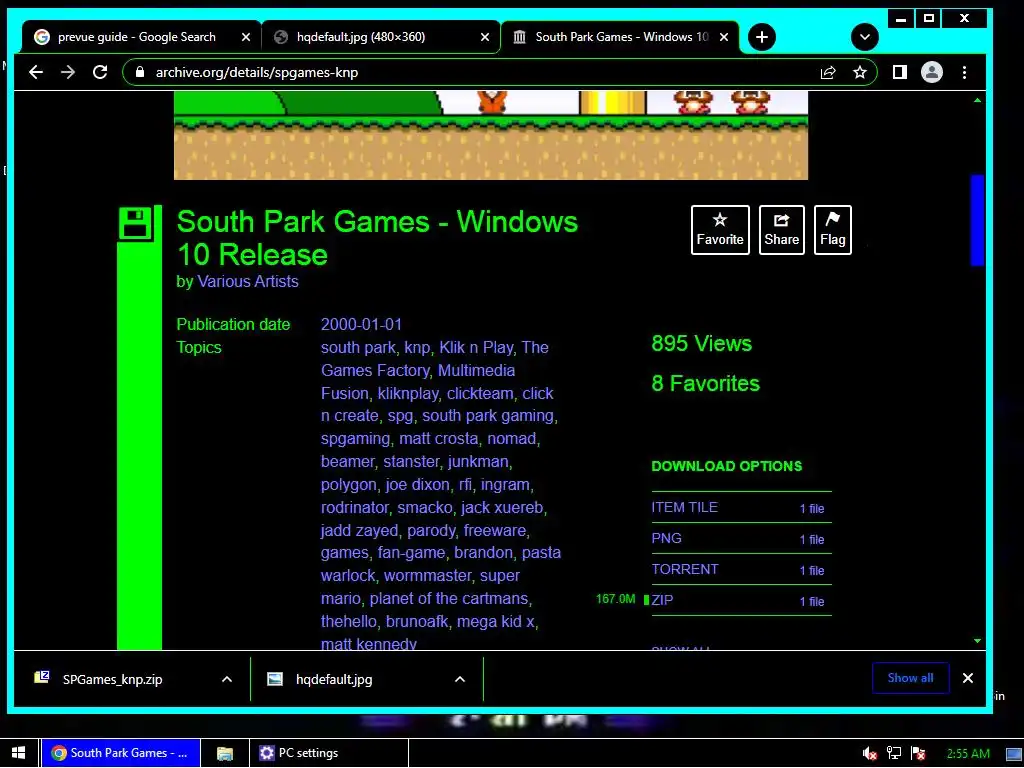This screenshot has height=768, width=1024.
Task: Click the 895 Views text
Action: tap(701, 344)
